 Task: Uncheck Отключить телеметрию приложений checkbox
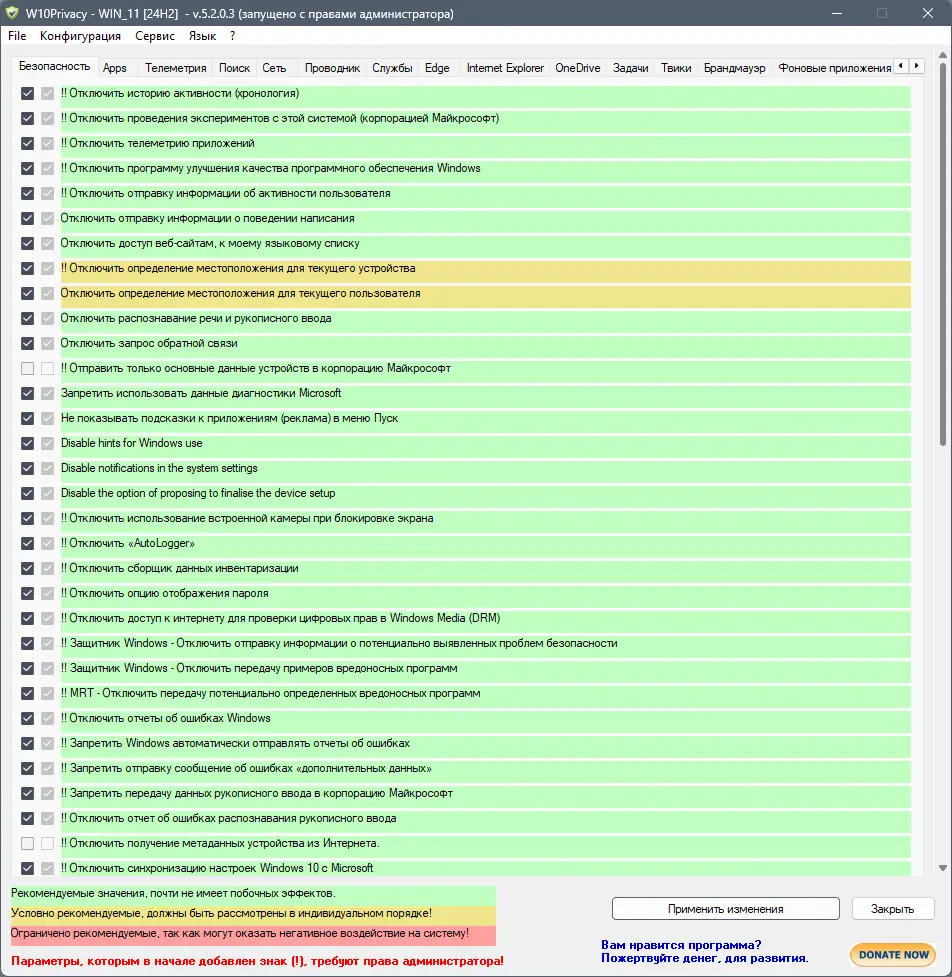point(27,143)
